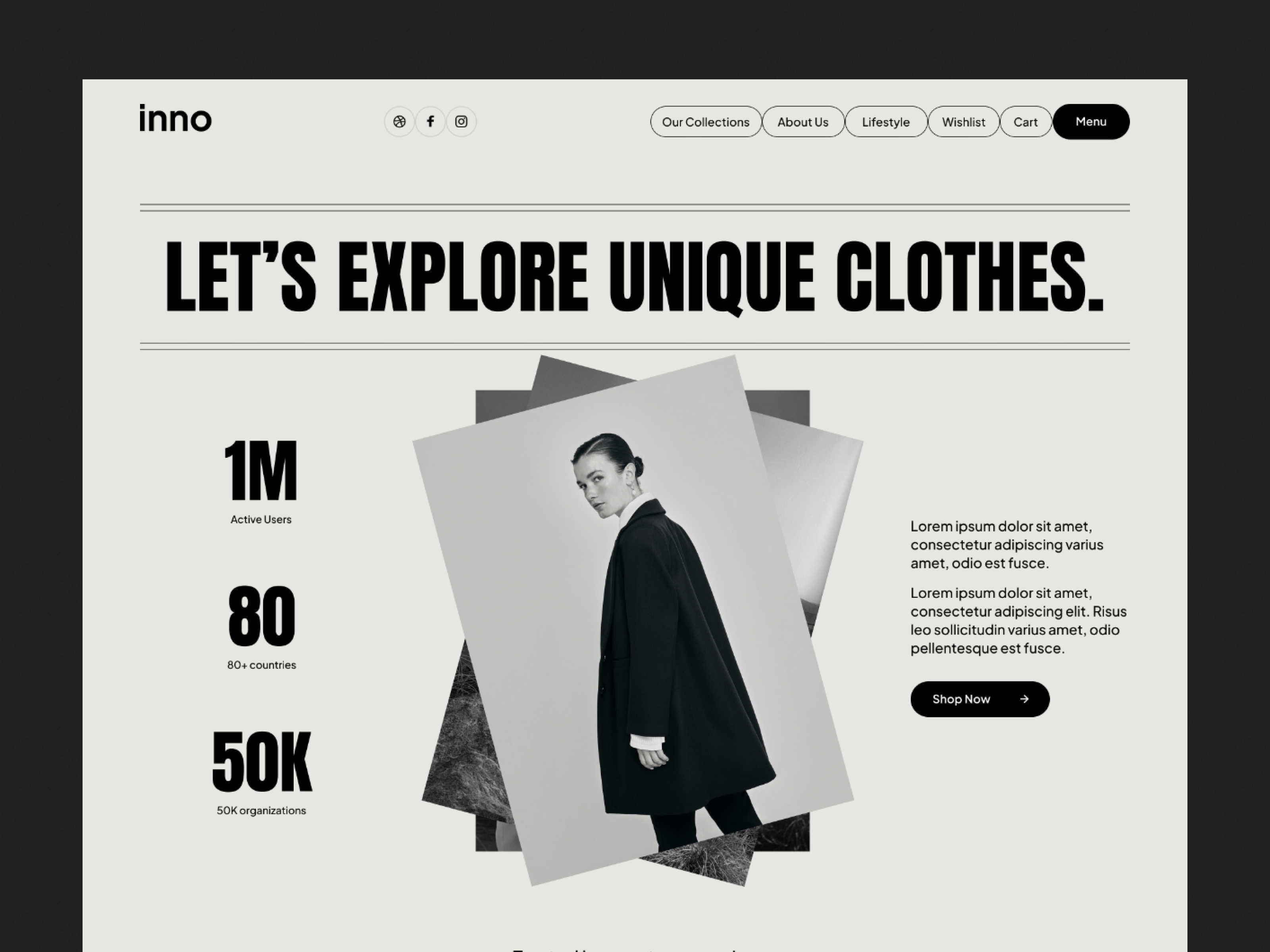Go to About Us page

click(802, 122)
